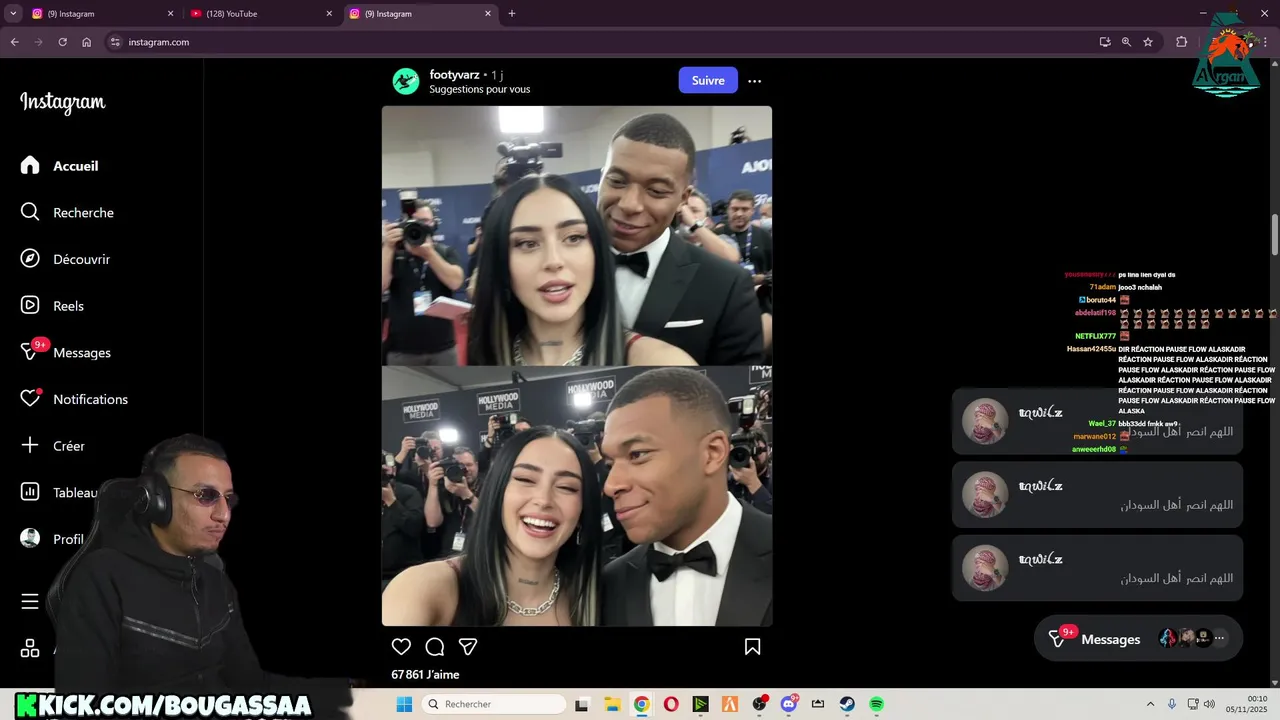
Task: Follow footyvarz with the Suivre button
Action: 708,80
